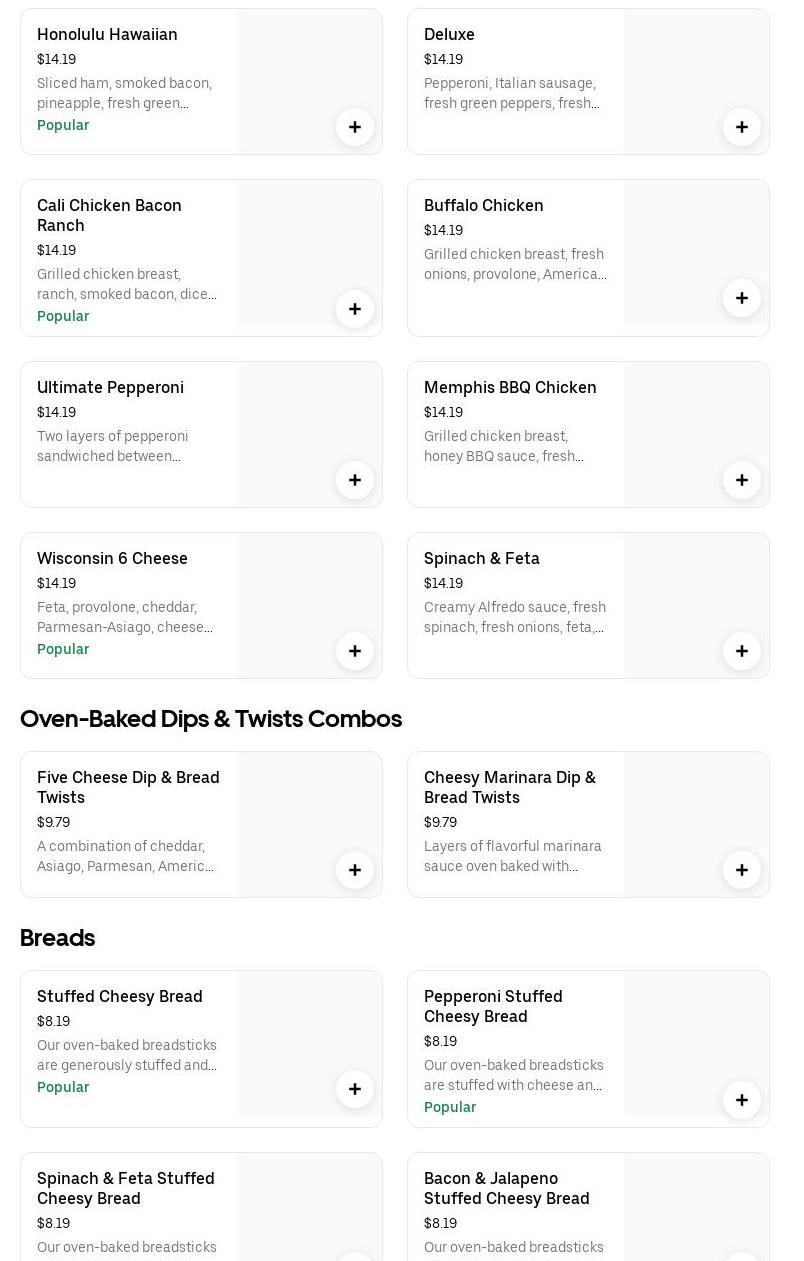804x1261 pixels.
Task: Open Spinach & Feta Stuffed Cheesy Bread
Action: [126, 1188]
